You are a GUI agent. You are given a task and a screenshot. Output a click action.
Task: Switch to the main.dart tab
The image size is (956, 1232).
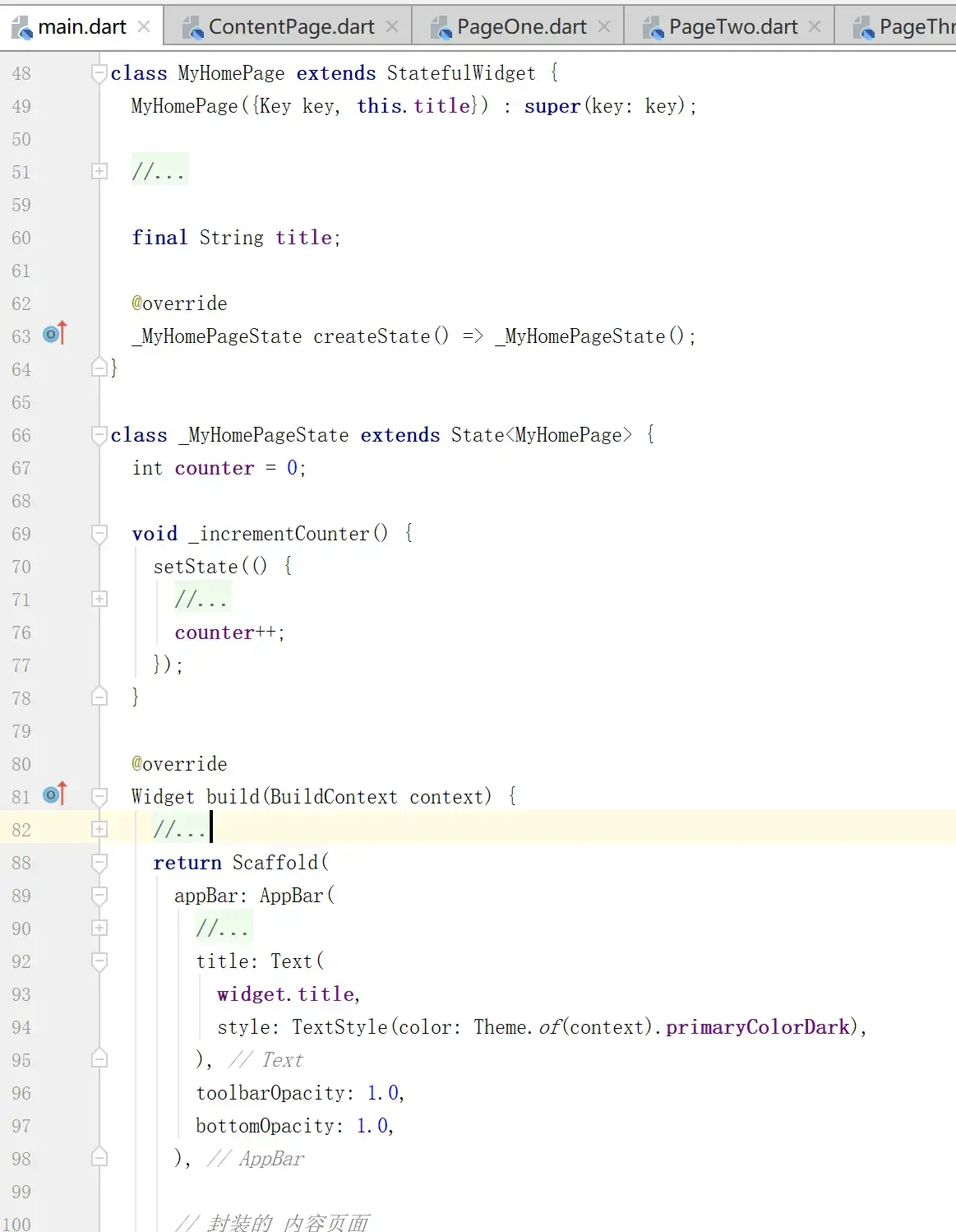[x=81, y=26]
